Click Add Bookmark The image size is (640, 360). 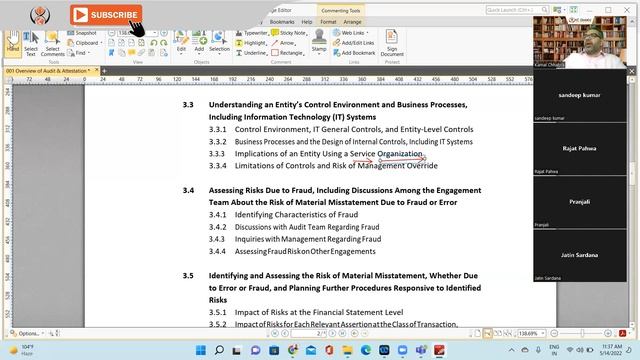[x=354, y=53]
